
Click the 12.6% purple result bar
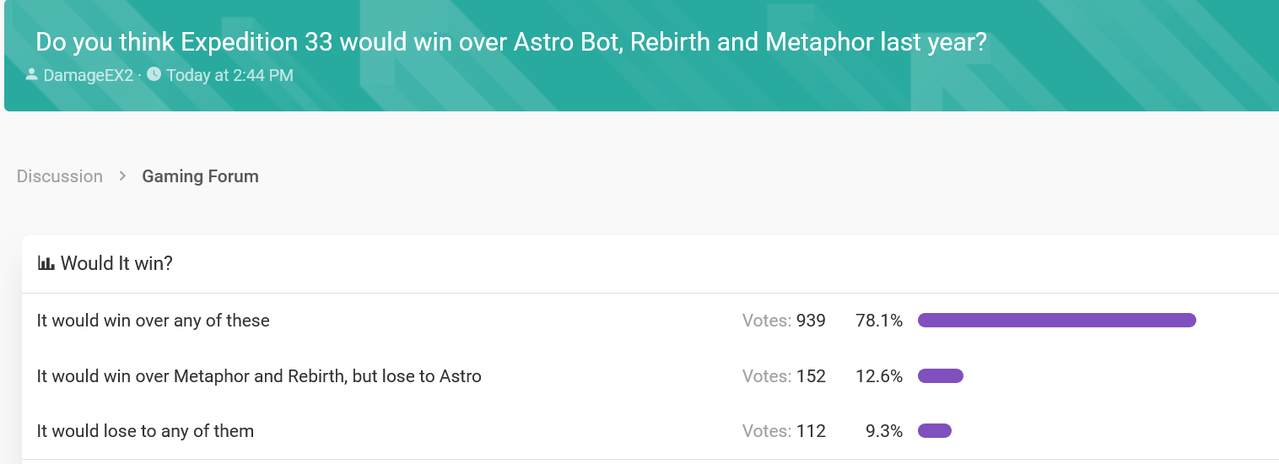click(x=940, y=376)
